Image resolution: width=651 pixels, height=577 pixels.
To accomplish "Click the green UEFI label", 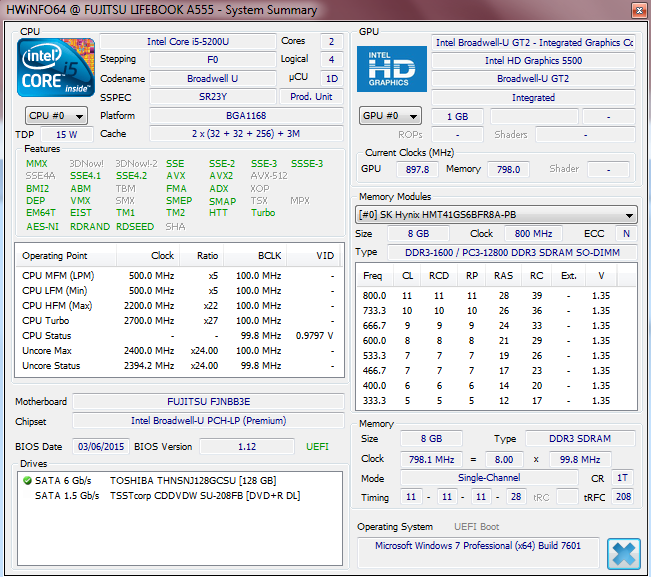I will 317,447.
